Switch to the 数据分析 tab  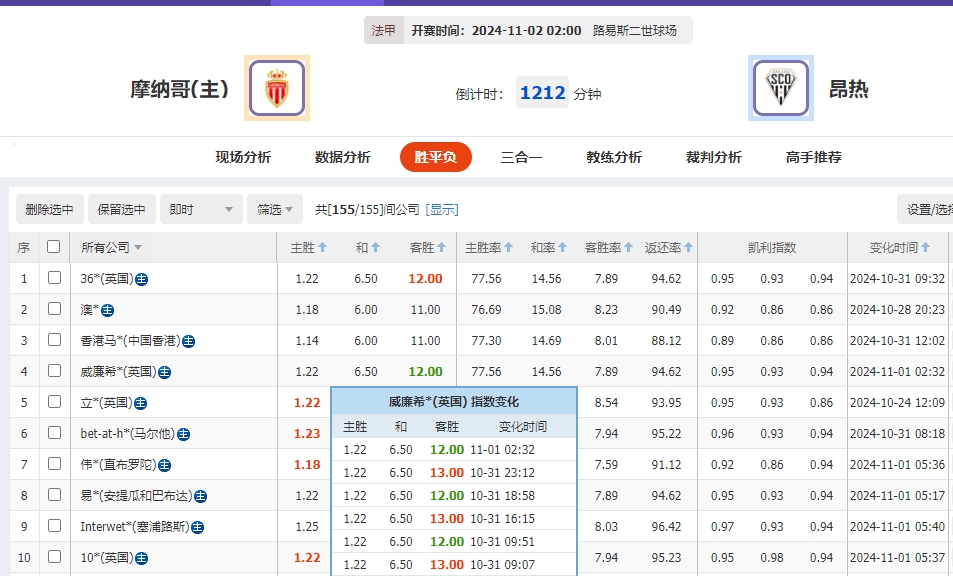click(342, 156)
